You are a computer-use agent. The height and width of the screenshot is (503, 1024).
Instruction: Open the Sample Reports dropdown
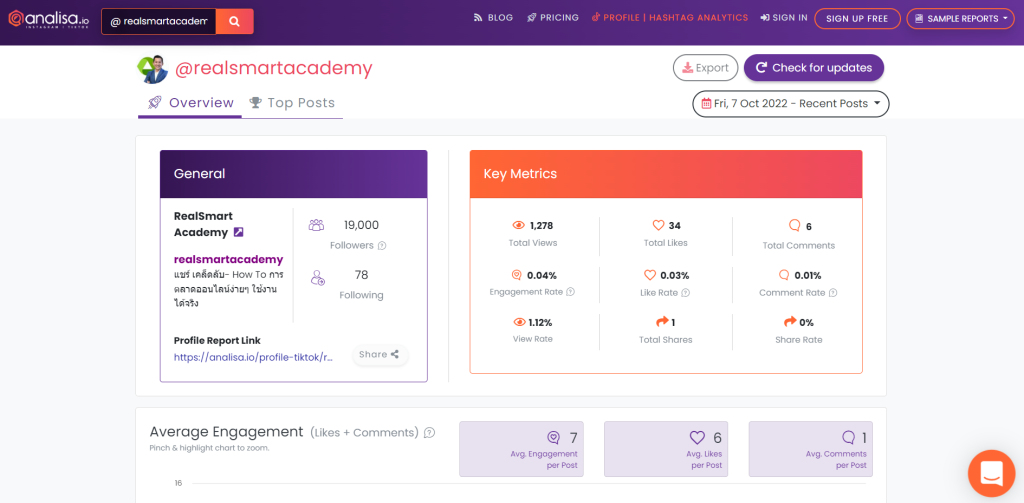960,18
